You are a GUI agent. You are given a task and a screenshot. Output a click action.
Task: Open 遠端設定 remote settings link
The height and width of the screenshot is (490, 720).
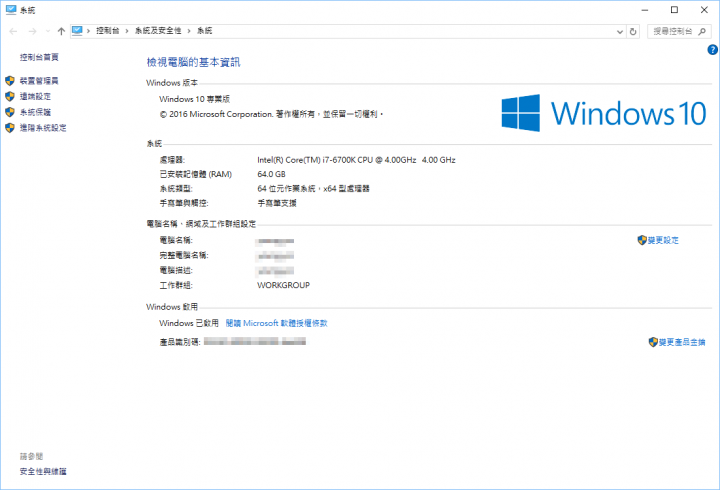[35, 96]
